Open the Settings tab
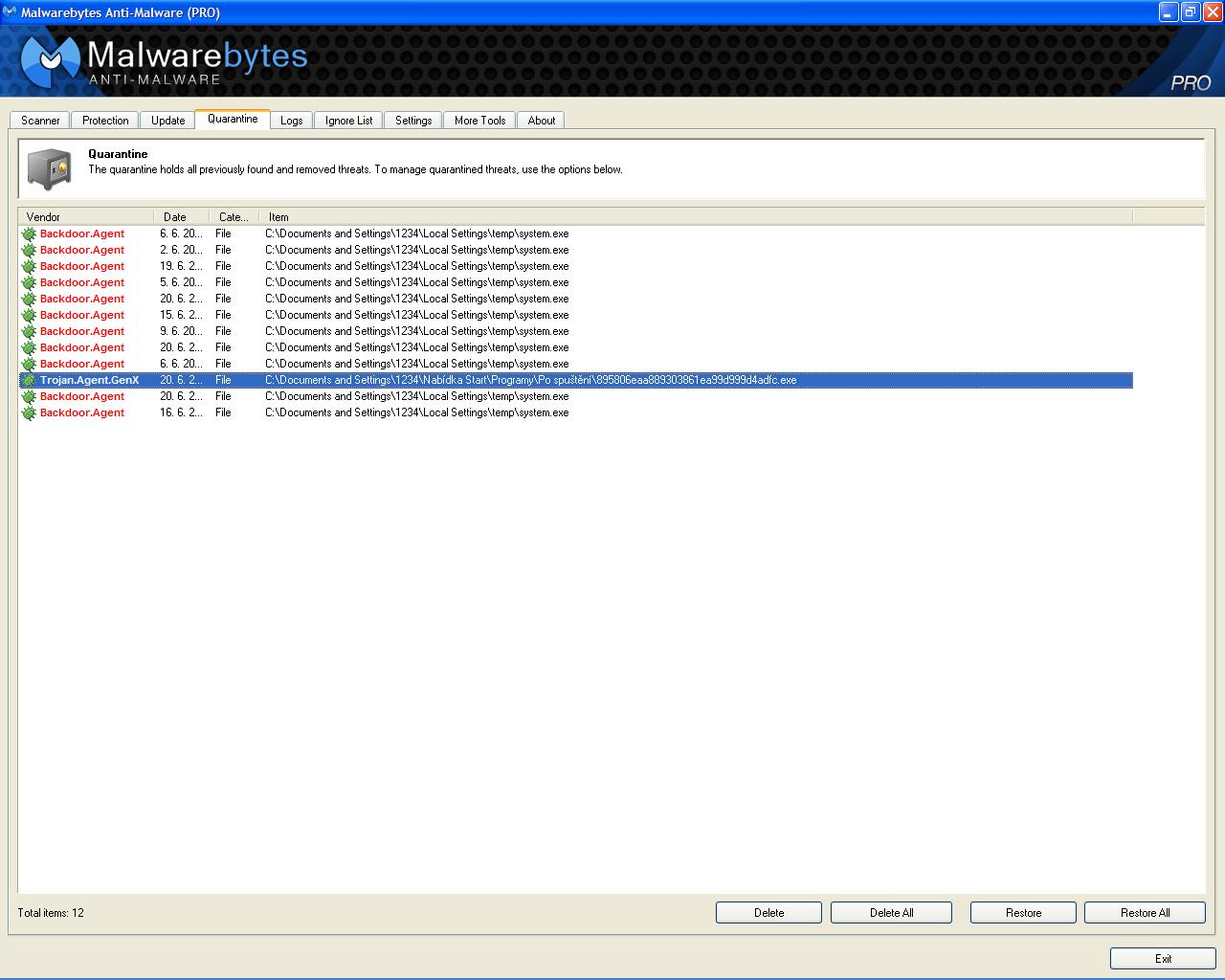 click(x=413, y=121)
